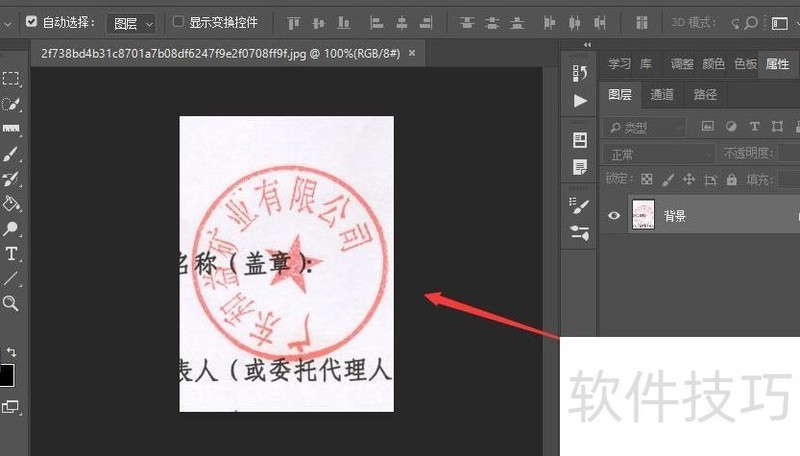800x456 pixels.
Task: Select the 背景 layer thumbnail
Action: coord(643,215)
